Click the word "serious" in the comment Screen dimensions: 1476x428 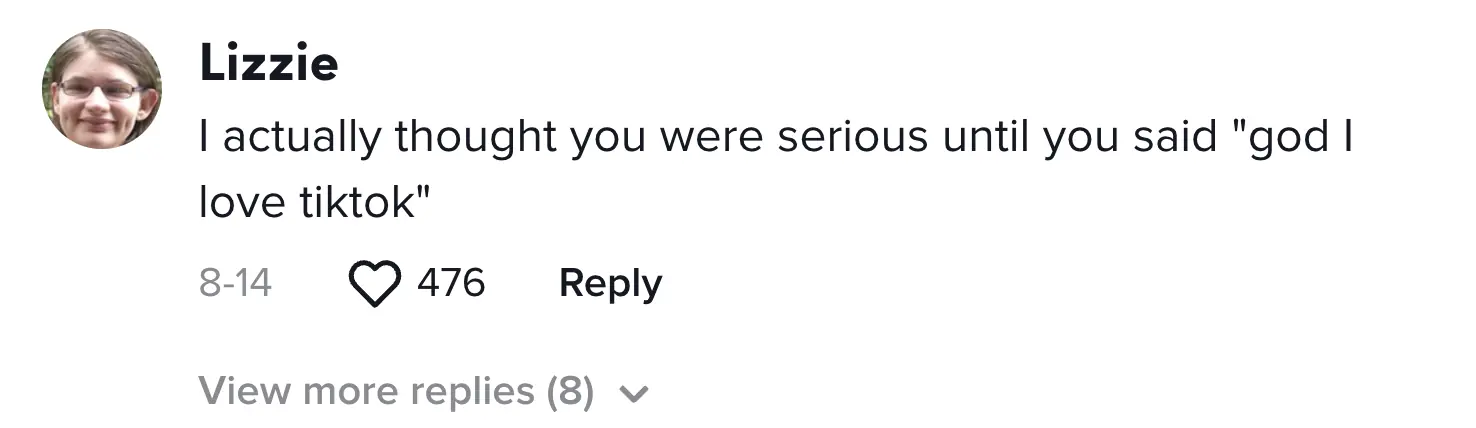pyautogui.click(x=853, y=138)
